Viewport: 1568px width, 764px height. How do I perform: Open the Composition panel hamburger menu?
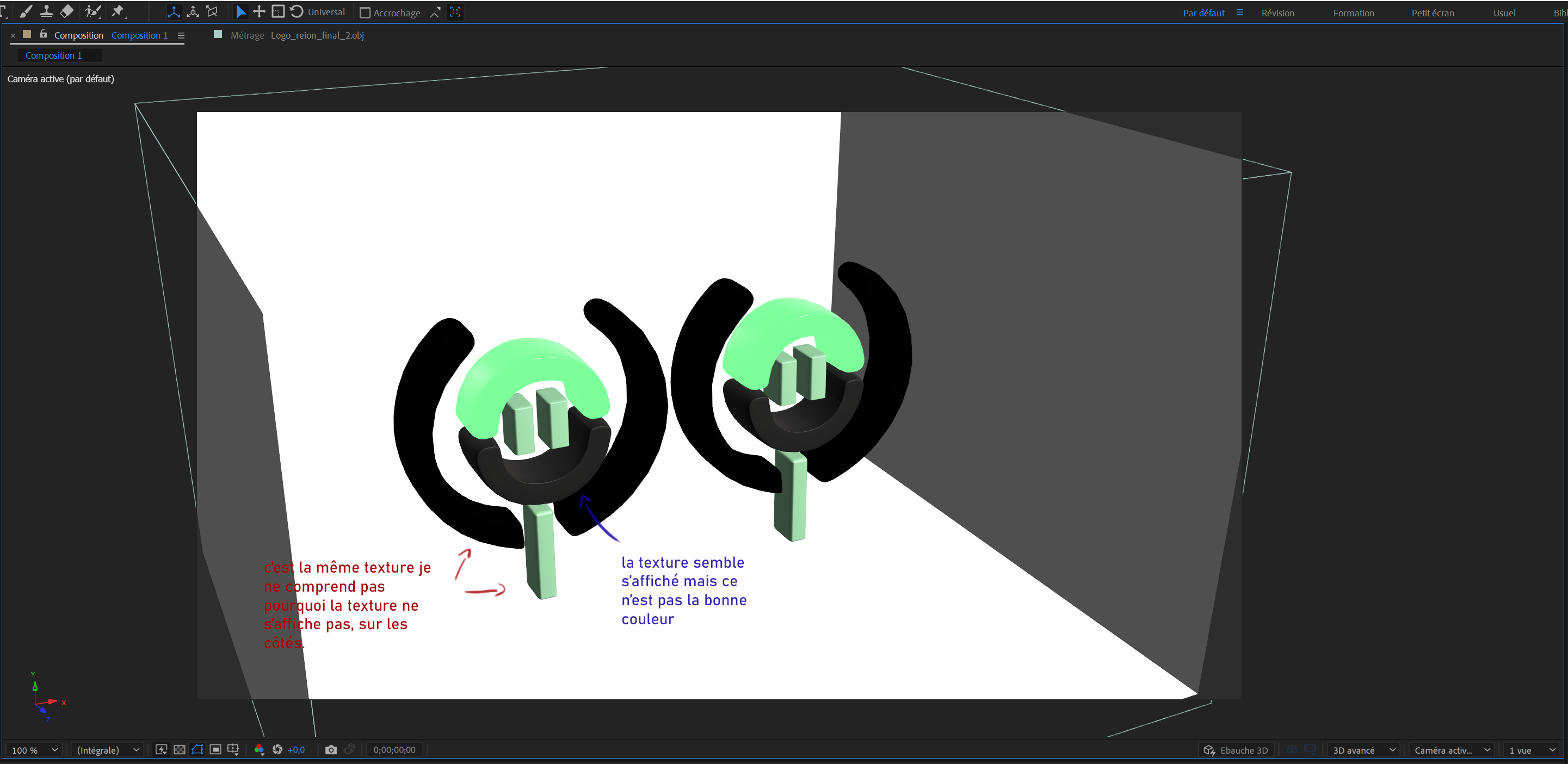coord(181,35)
